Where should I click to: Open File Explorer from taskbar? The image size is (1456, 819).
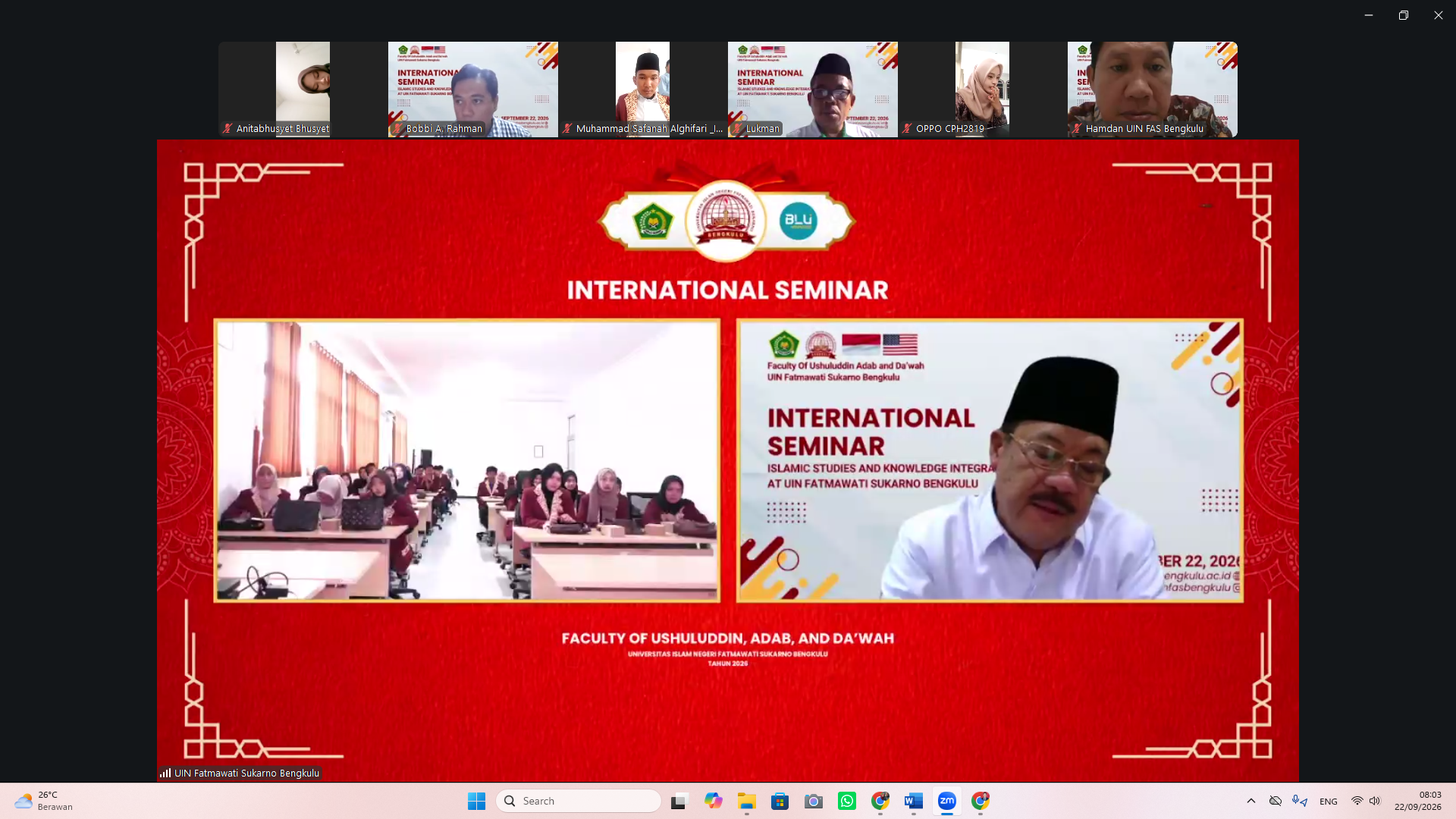(x=747, y=801)
